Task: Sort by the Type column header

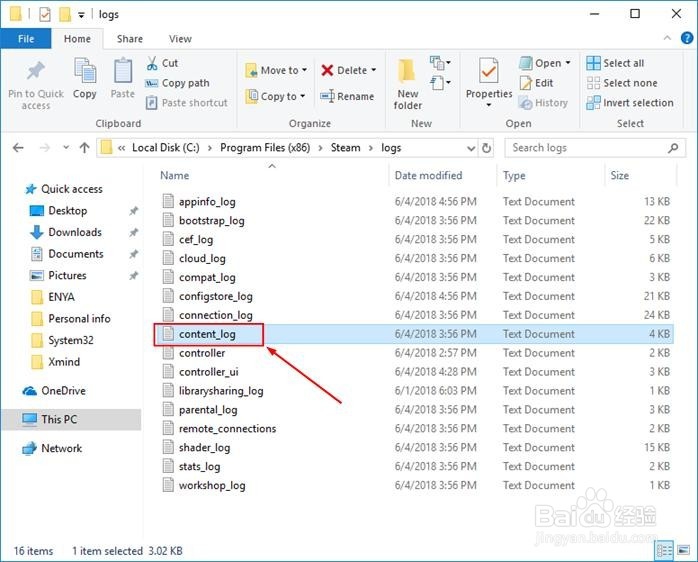Action: 514,175
